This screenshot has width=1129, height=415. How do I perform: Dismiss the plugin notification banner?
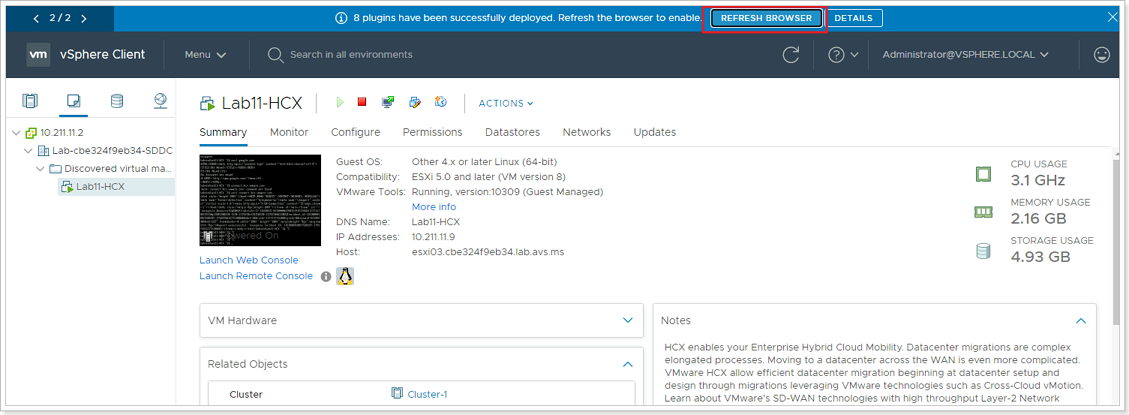point(1112,18)
